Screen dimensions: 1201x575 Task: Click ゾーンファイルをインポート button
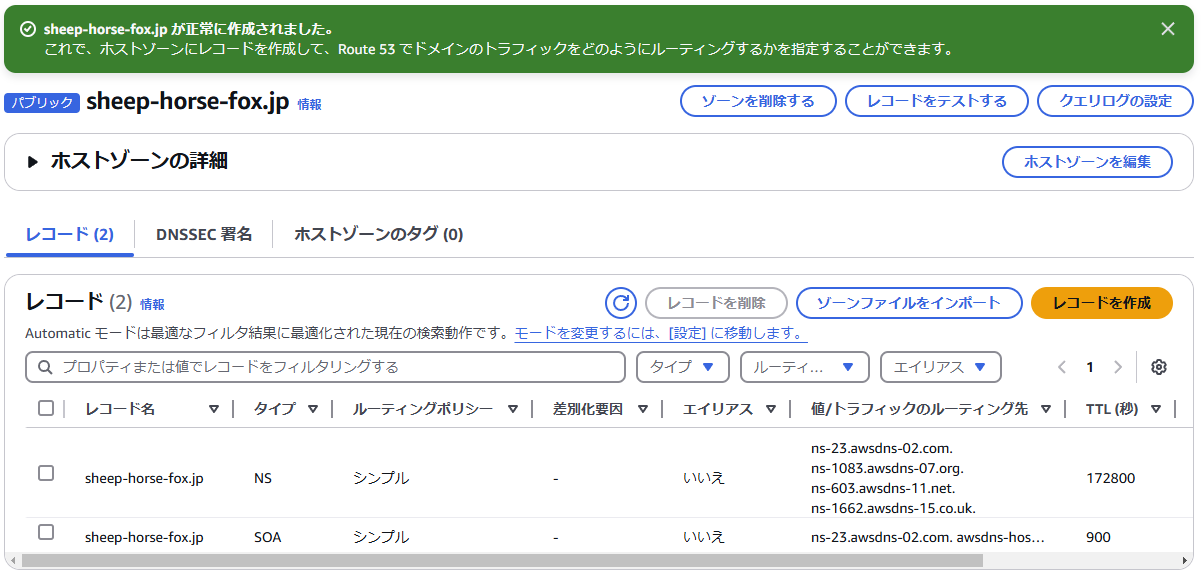(909, 303)
